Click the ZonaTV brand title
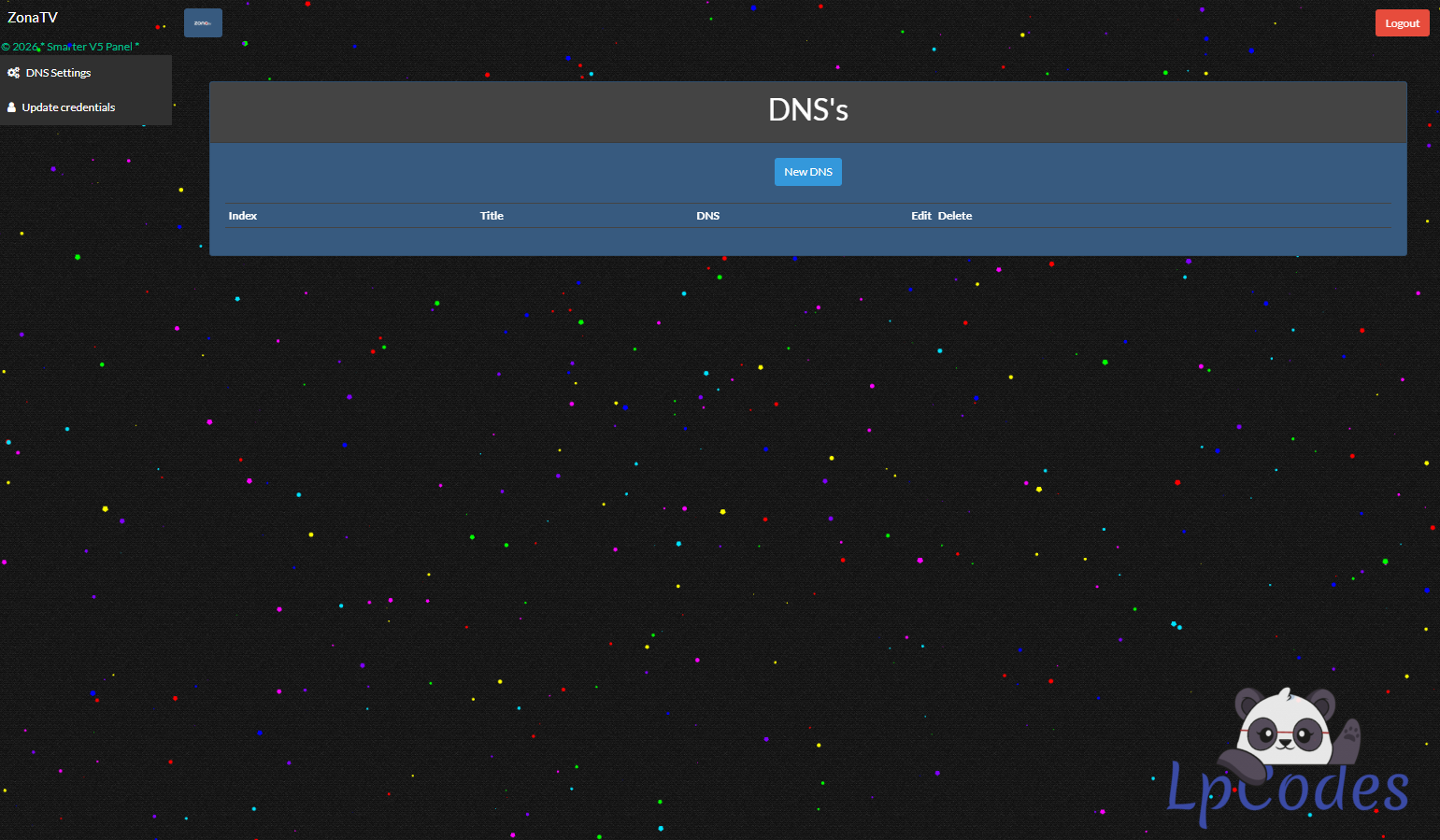Screen dimensions: 1440x840 (33, 18)
